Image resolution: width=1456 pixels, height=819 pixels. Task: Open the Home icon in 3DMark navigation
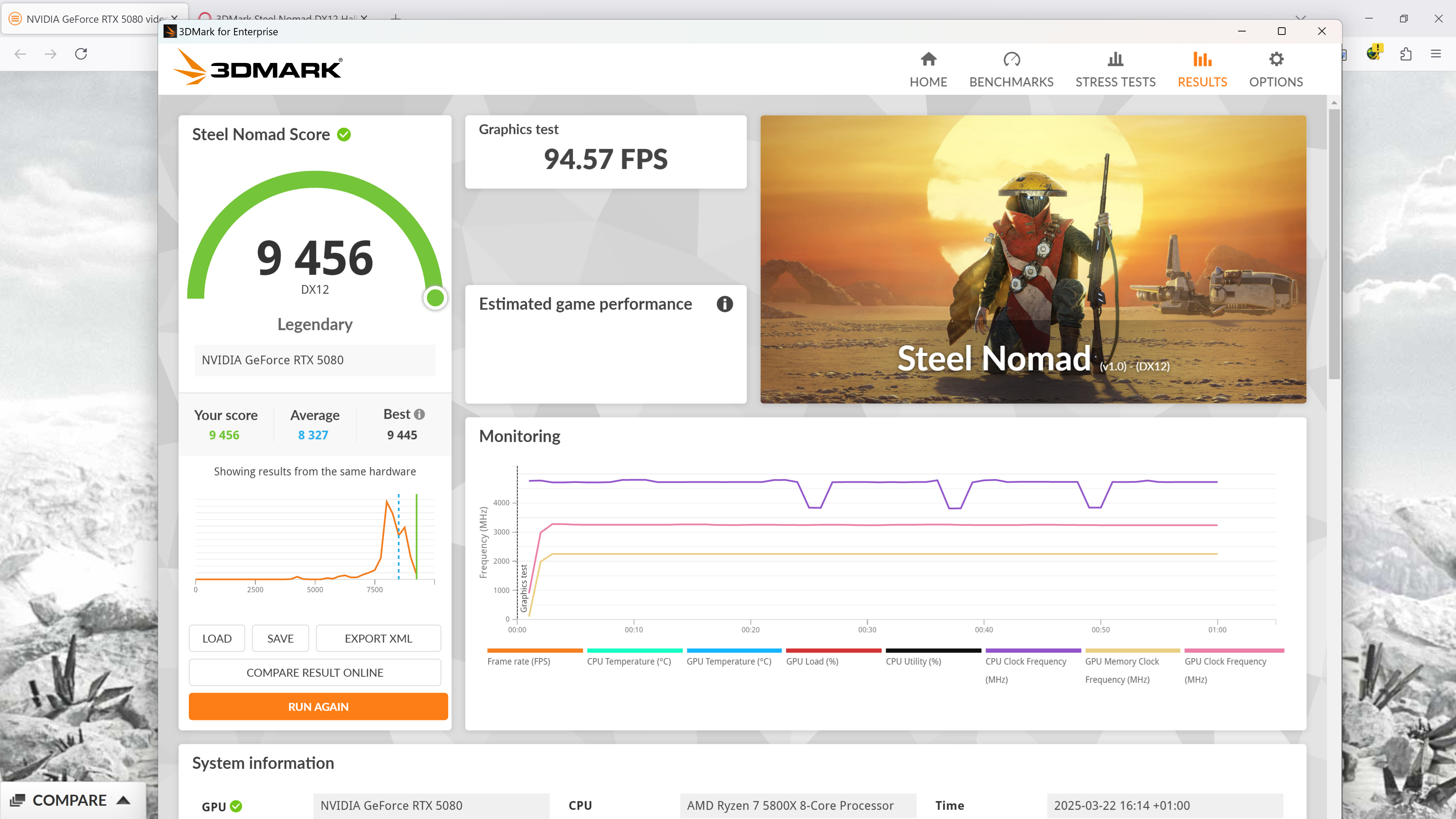point(928,60)
